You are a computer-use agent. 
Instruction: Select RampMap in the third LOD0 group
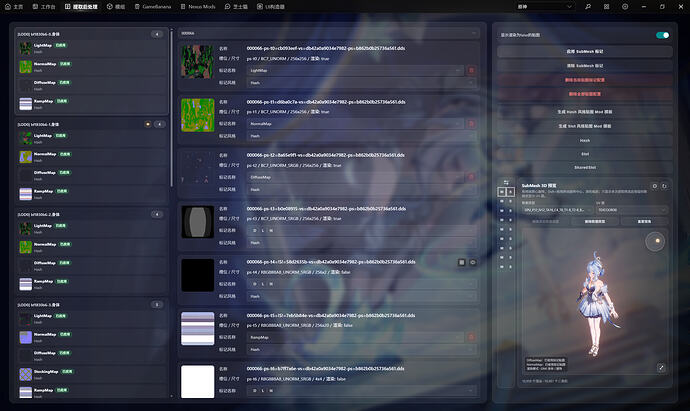click(x=92, y=284)
